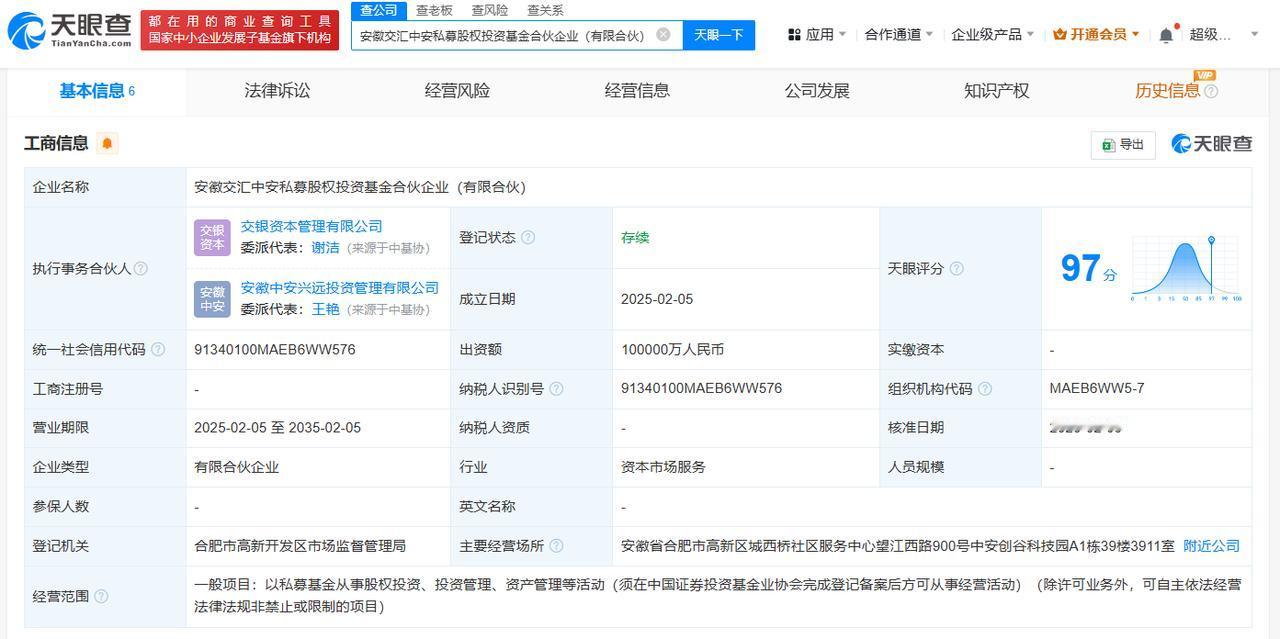This screenshot has height=639, width=1280.
Task: Click the 交银资本 purple company logo
Action: [x=212, y=237]
